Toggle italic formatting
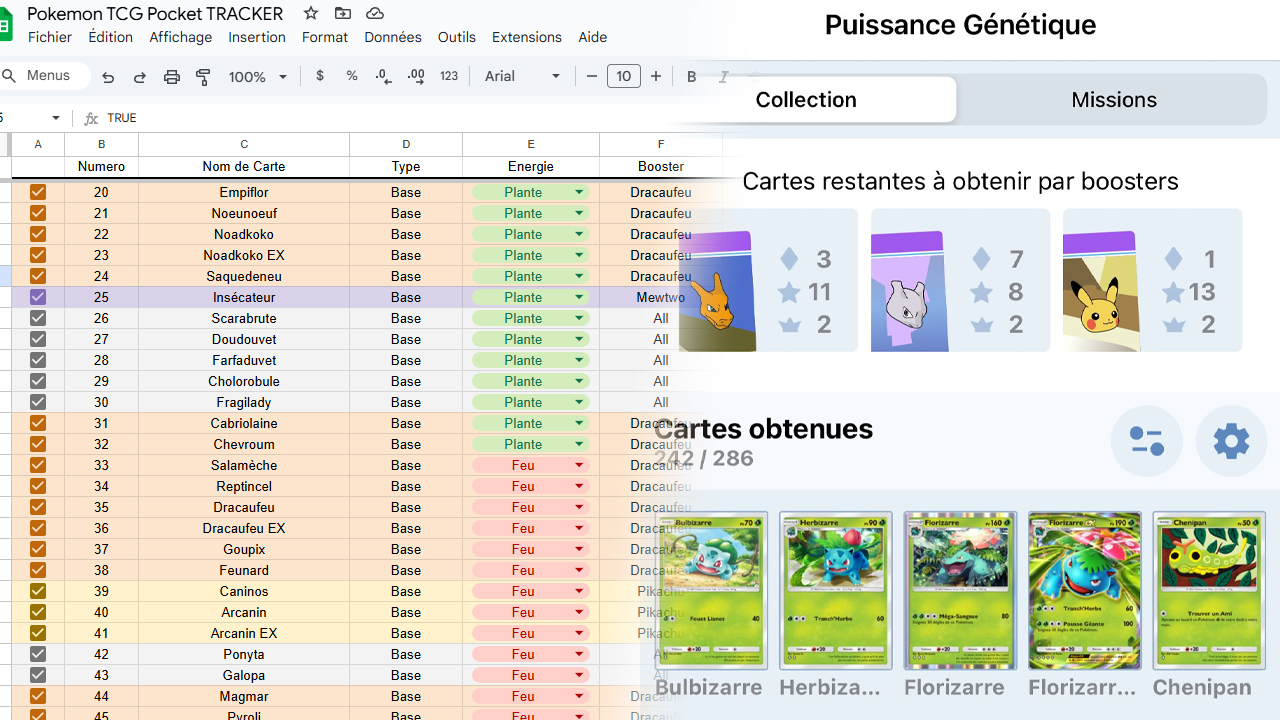1280x720 pixels. [x=723, y=76]
